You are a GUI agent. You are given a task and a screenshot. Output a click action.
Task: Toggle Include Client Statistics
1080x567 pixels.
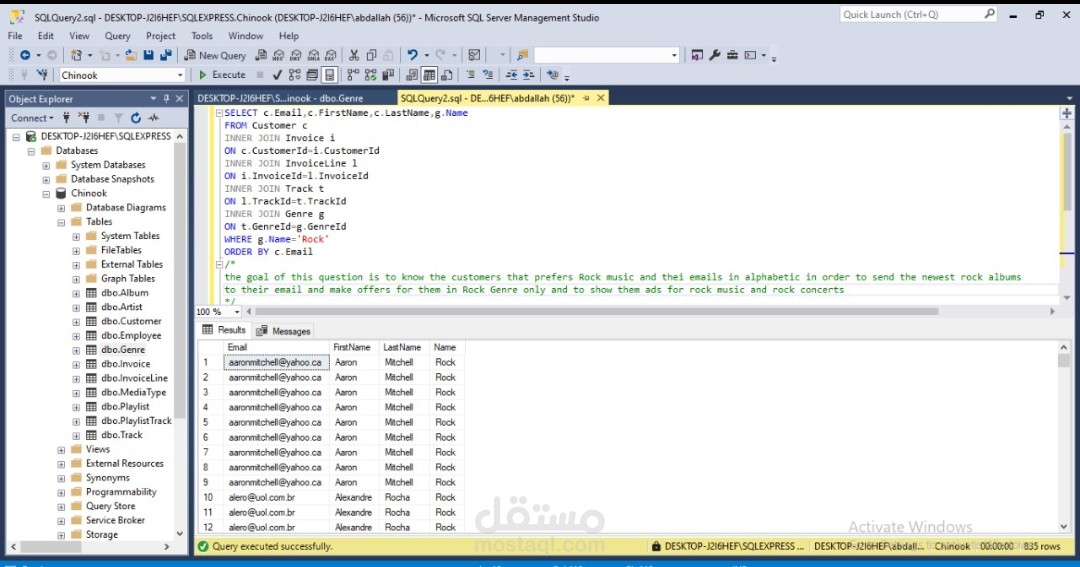(x=388, y=75)
